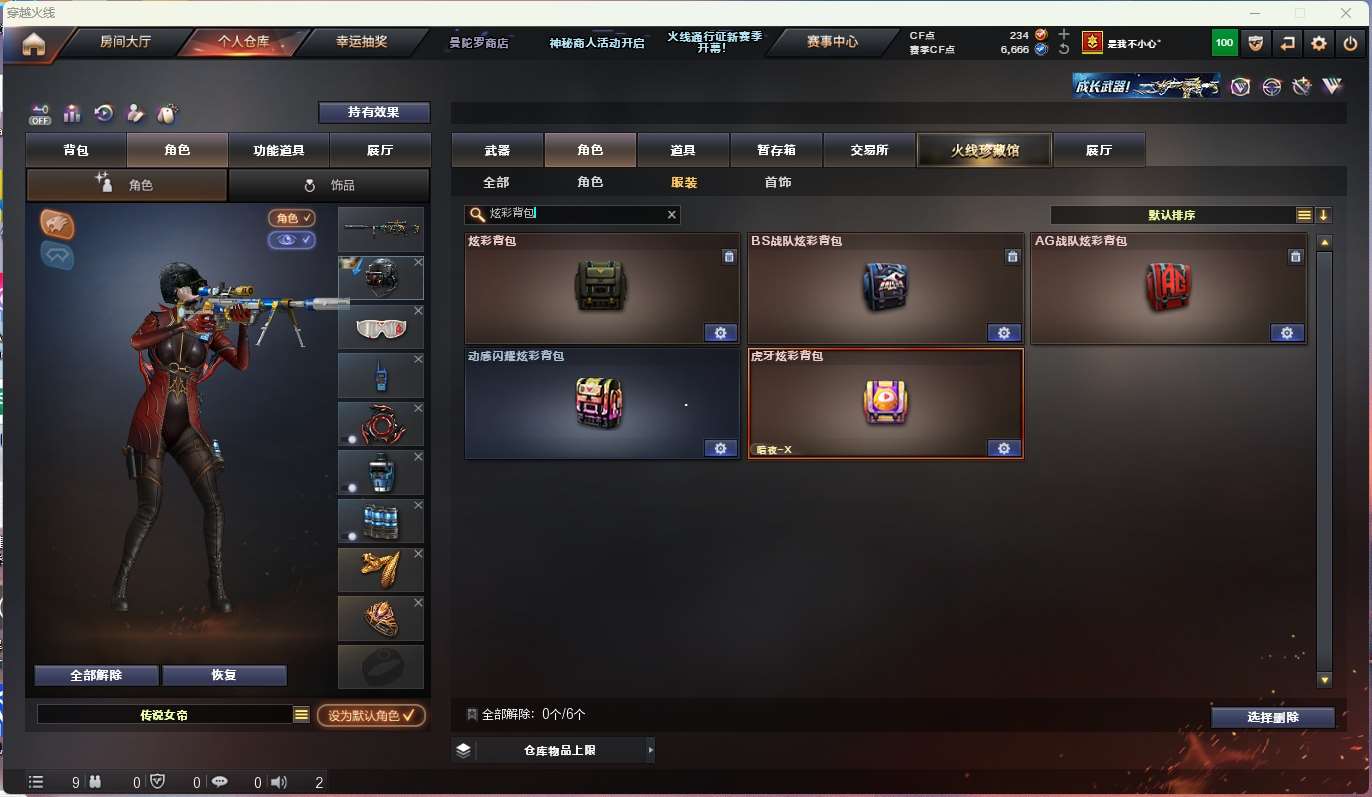Toggle the key OFF switch icon
Viewport: 1372px width, 797px height.
coord(40,114)
